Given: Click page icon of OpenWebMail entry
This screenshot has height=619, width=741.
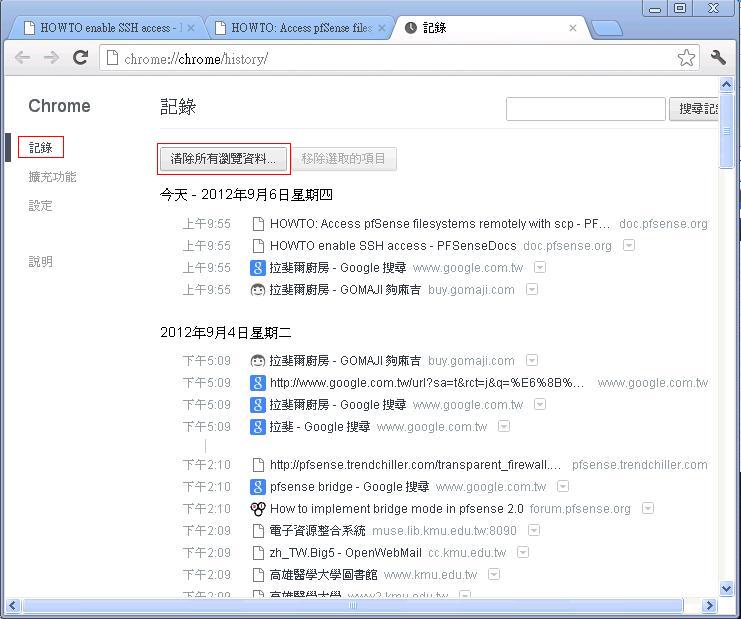Looking at the screenshot, I should coord(258,553).
